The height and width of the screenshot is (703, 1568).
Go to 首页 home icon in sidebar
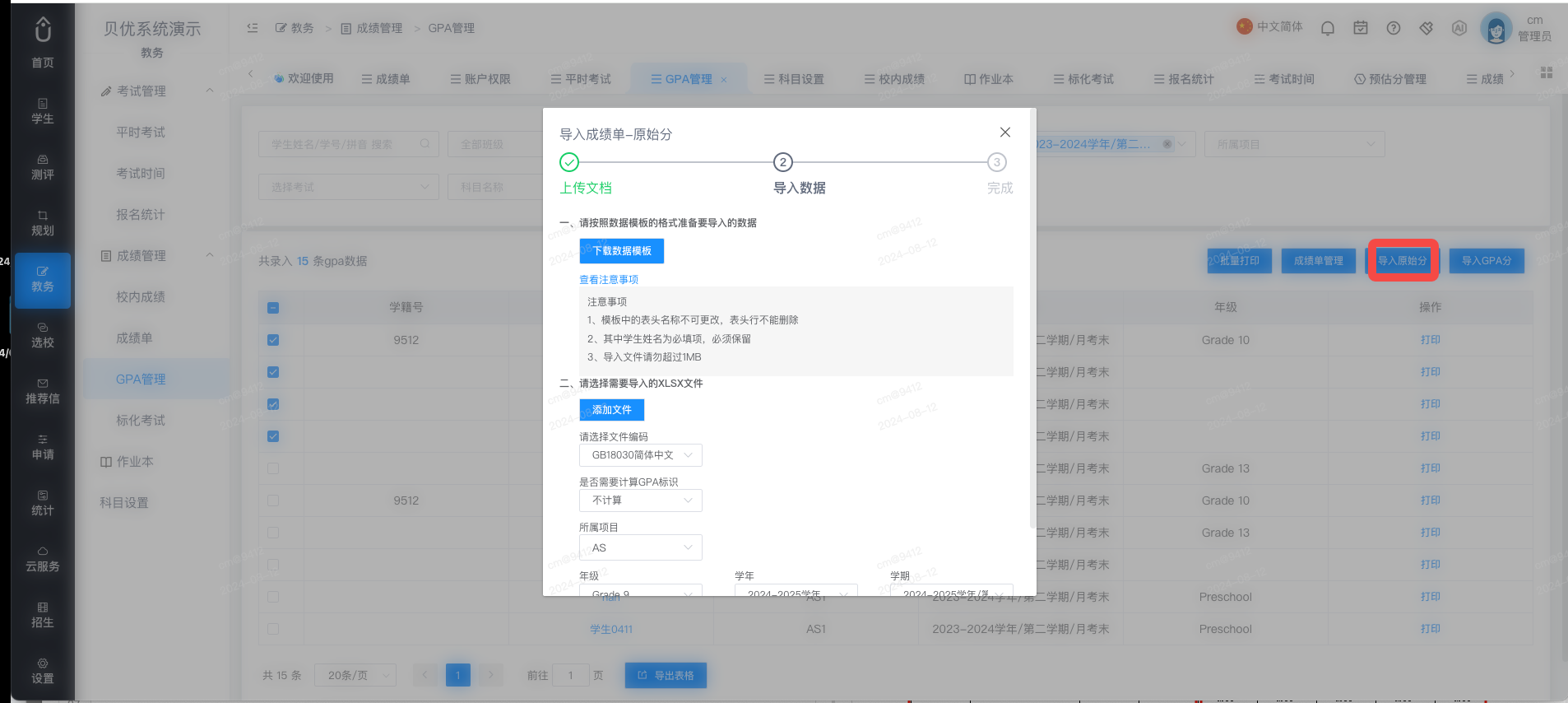pos(43,43)
